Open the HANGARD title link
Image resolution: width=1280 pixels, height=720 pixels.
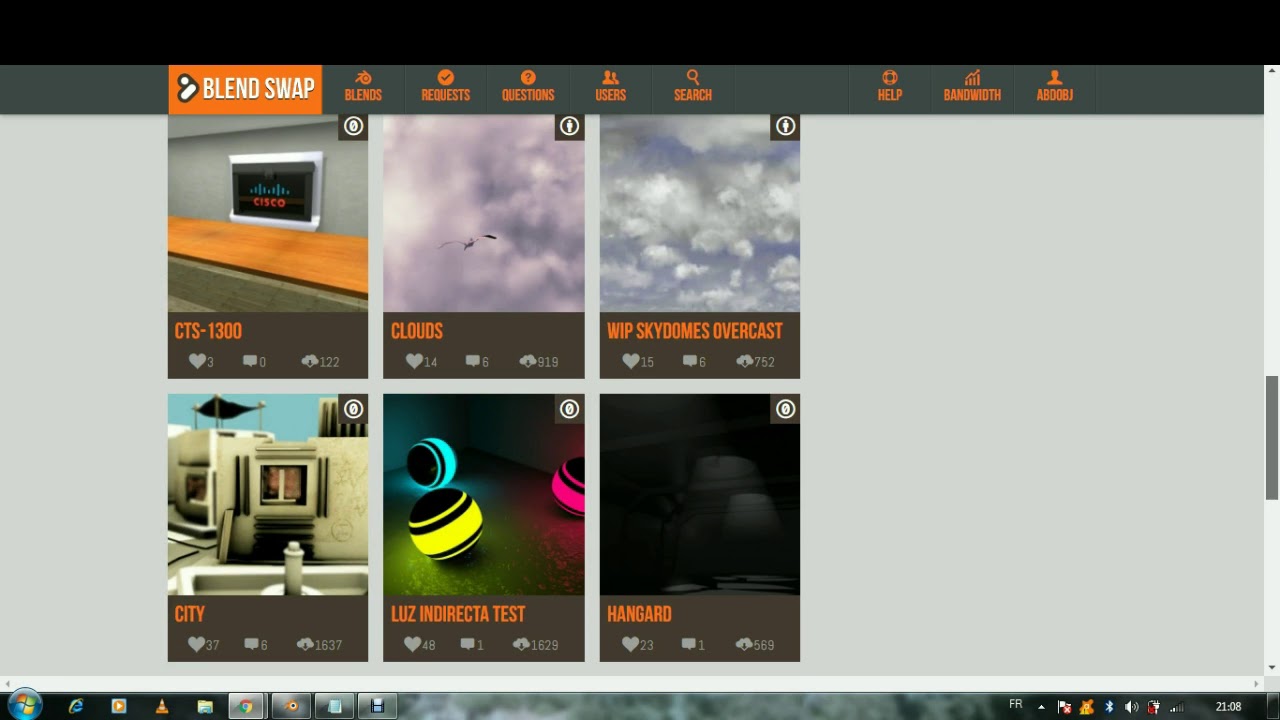[639, 614]
